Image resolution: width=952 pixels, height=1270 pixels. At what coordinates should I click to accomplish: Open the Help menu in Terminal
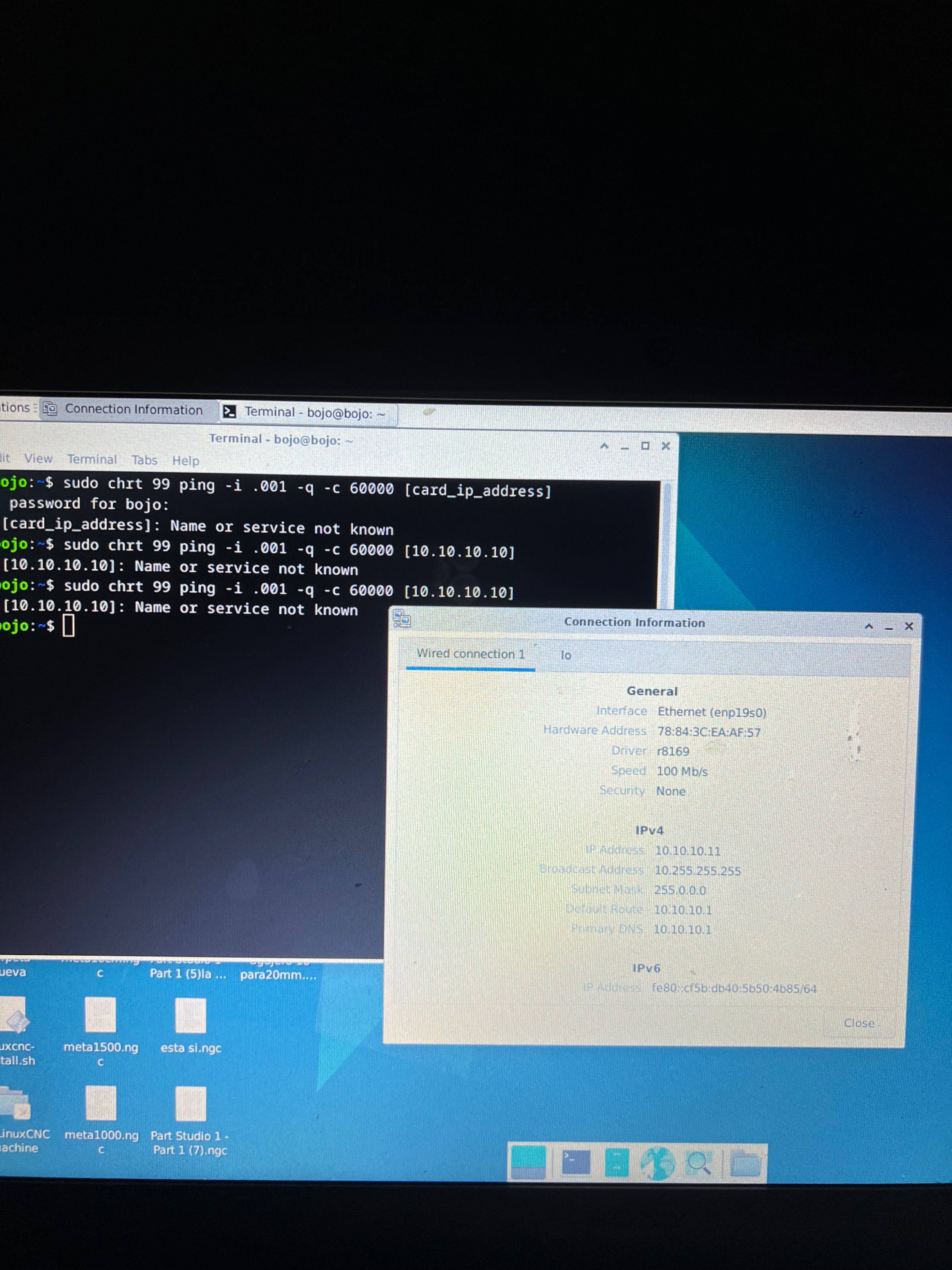pyautogui.click(x=185, y=460)
